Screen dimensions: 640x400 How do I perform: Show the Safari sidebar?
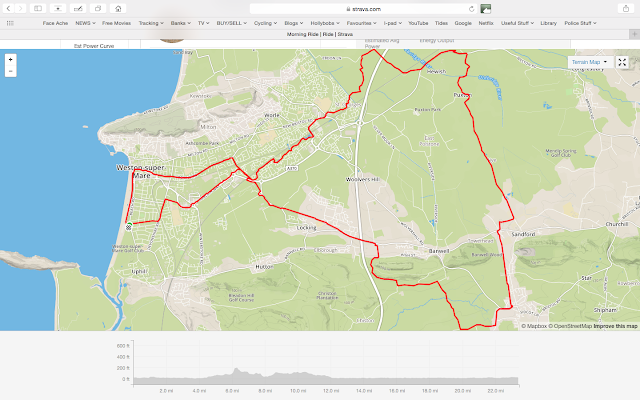click(x=38, y=8)
